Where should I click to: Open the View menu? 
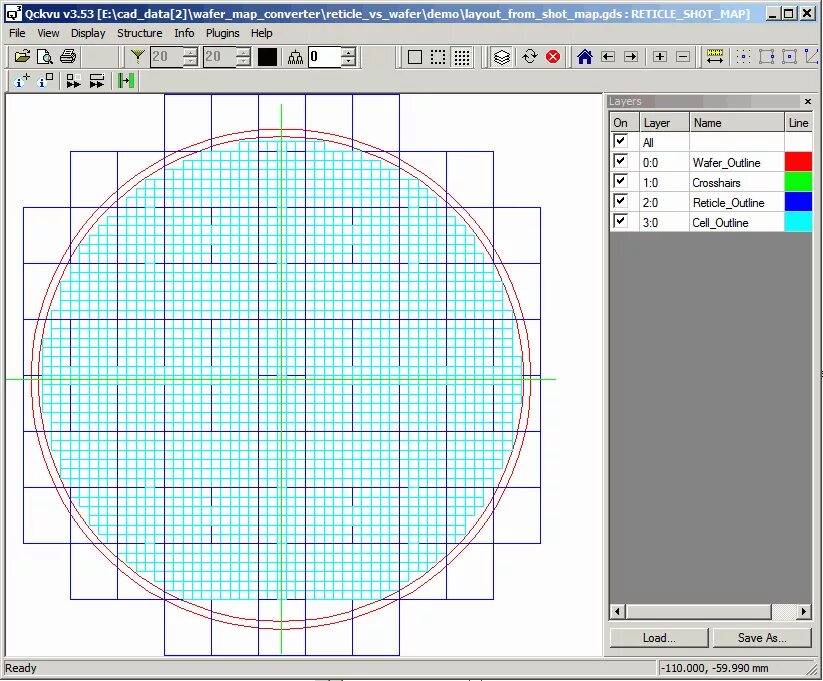click(x=48, y=33)
